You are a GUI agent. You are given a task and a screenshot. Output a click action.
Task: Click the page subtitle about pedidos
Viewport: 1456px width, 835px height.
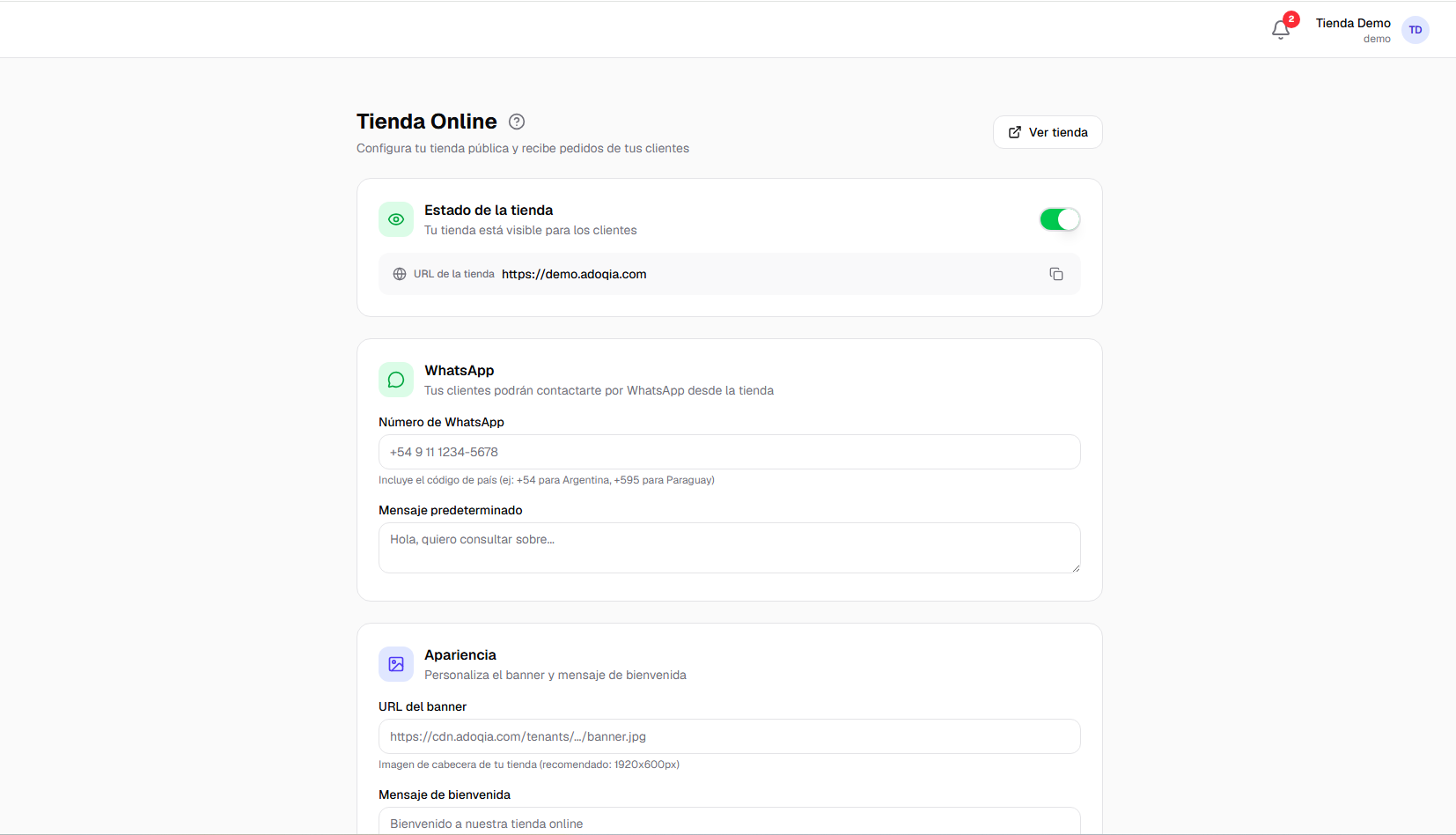[523, 148]
